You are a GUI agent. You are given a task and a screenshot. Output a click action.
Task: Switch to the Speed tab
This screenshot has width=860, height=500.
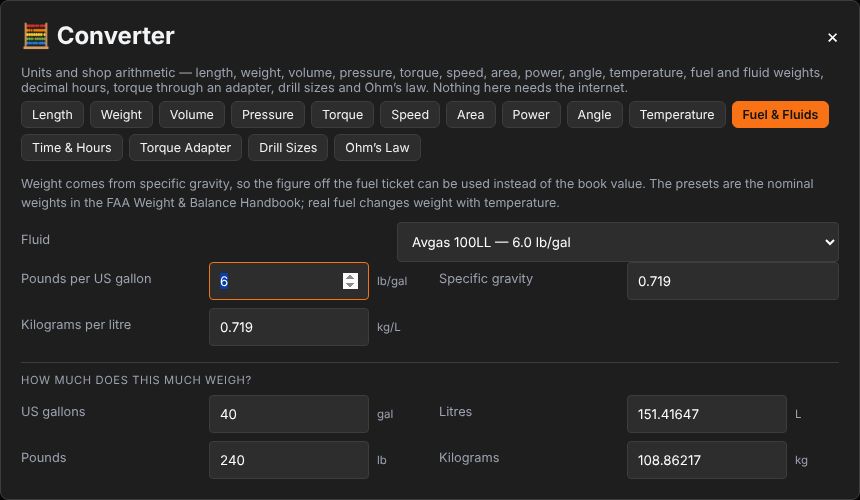(410, 115)
